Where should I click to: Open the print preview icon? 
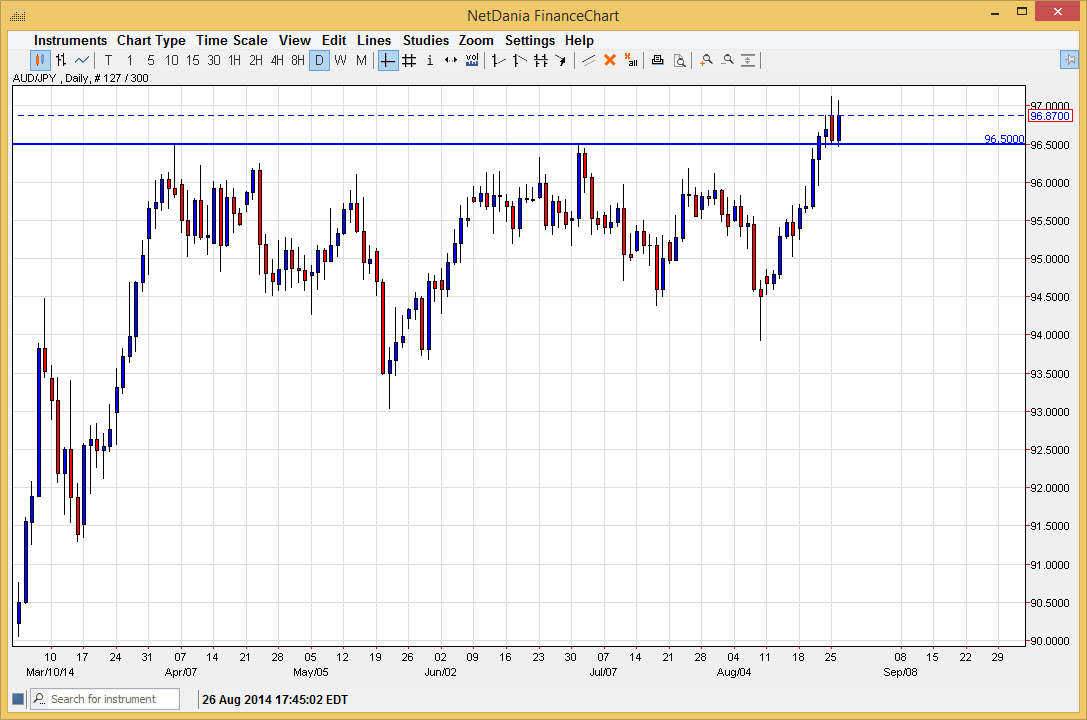pos(681,60)
